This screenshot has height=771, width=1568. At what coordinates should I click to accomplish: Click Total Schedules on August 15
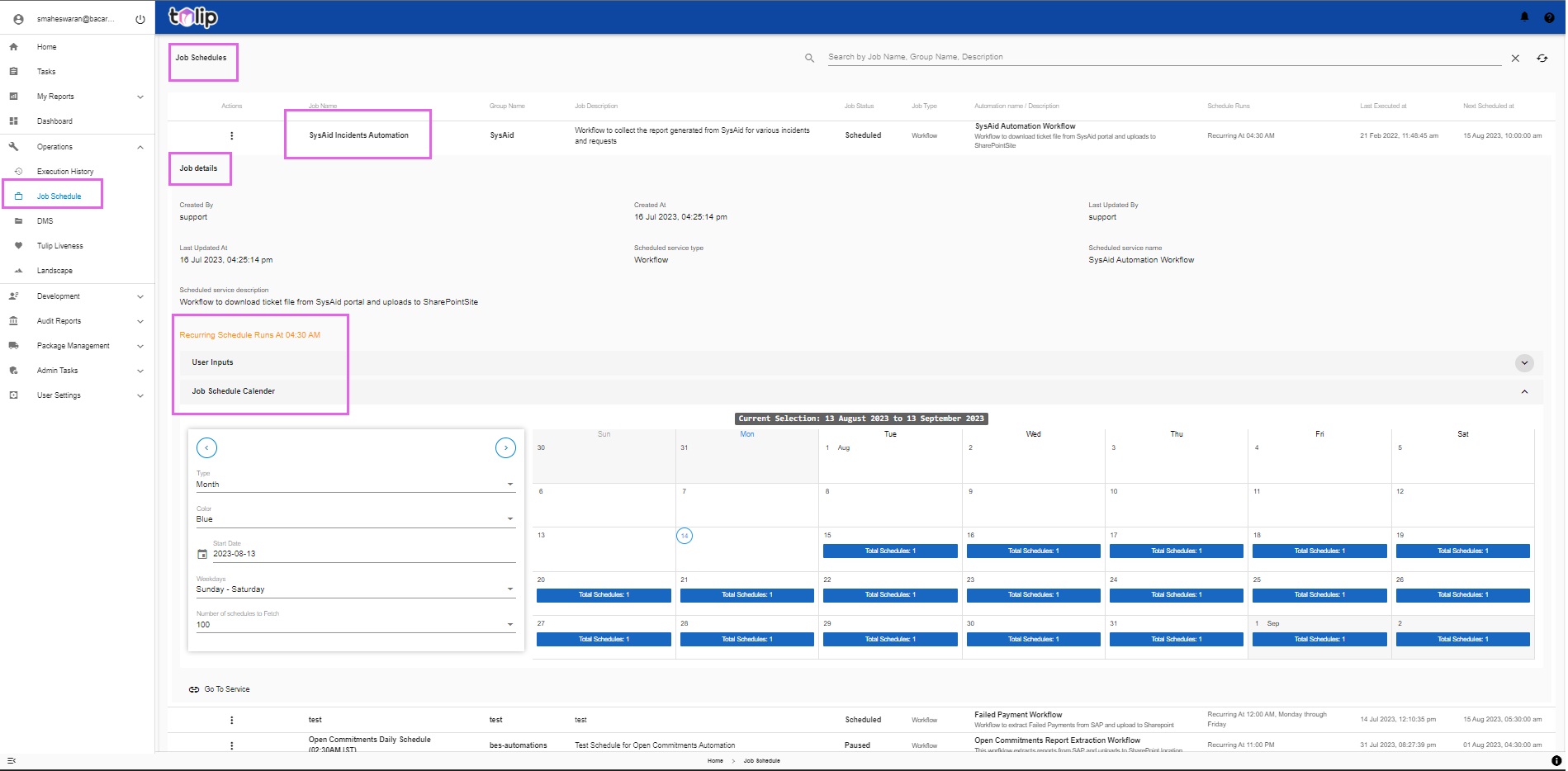[890, 551]
